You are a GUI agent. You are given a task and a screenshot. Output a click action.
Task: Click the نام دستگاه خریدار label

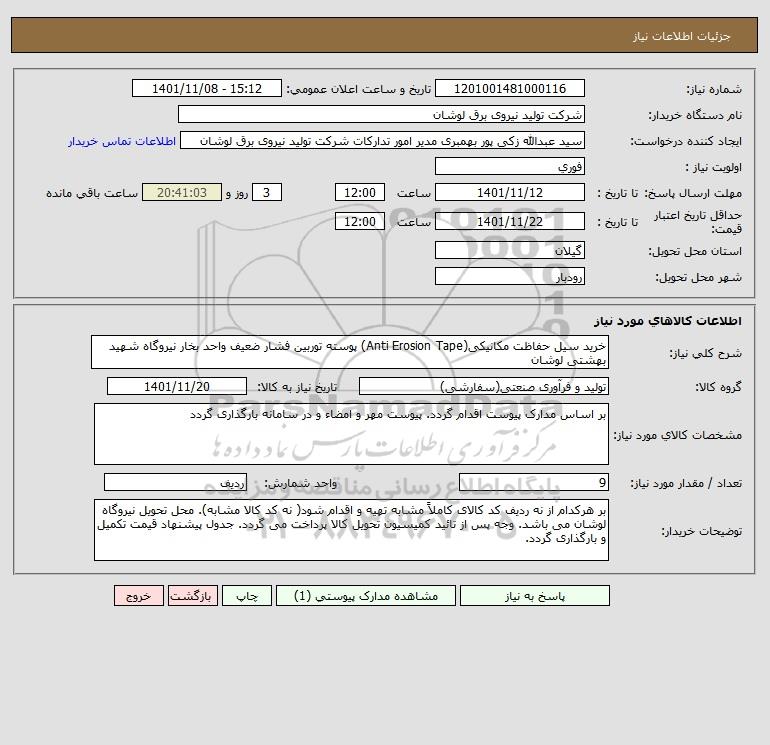pos(695,115)
